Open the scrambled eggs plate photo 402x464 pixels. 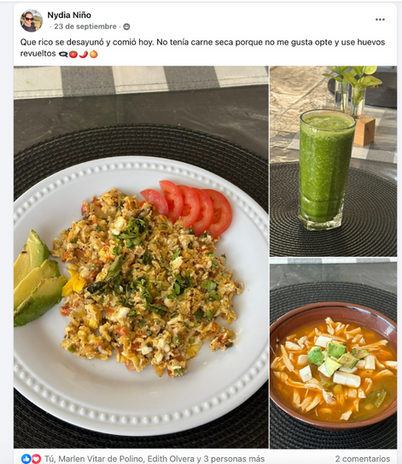point(141,257)
